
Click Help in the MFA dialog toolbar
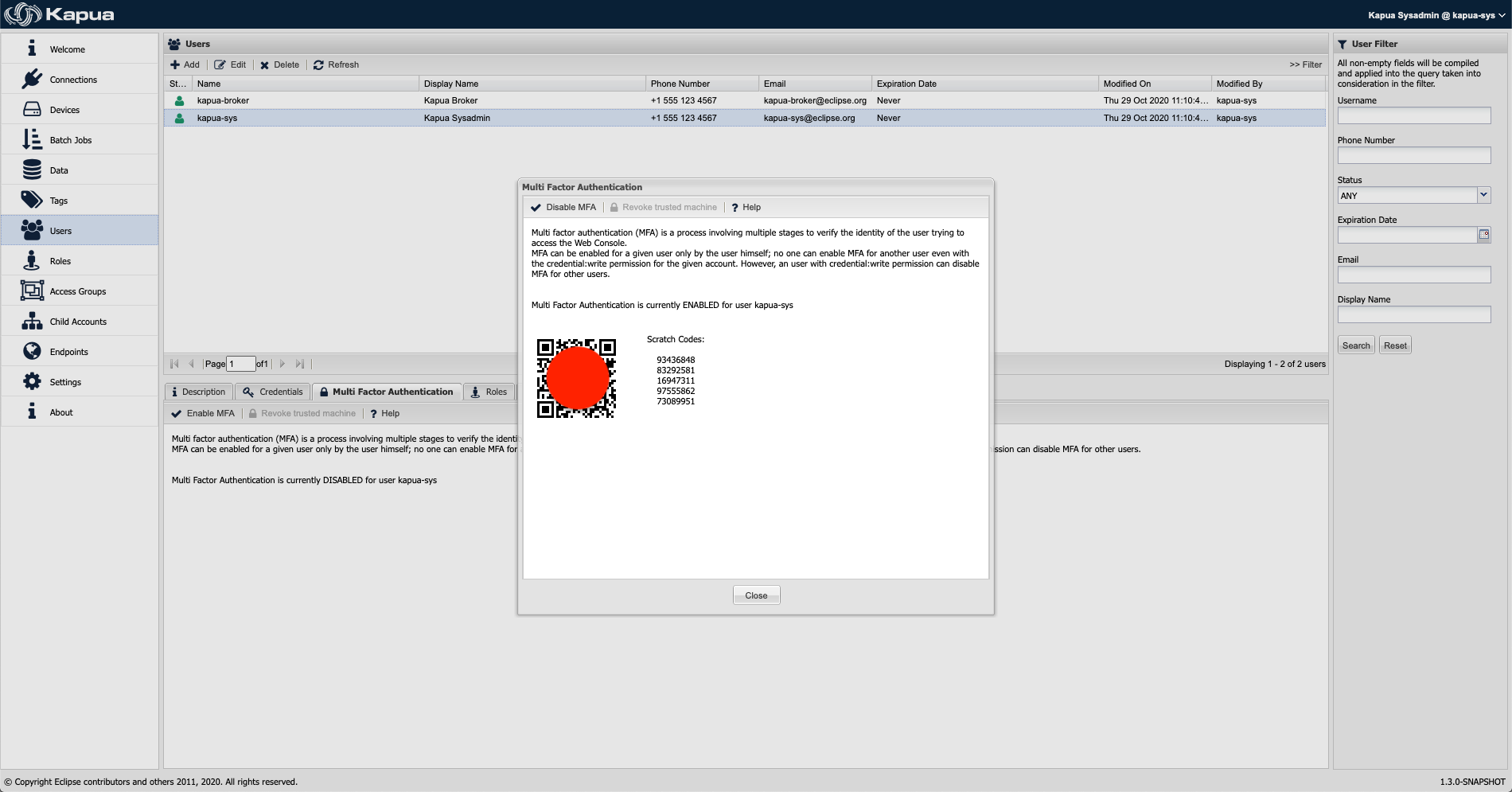point(746,208)
